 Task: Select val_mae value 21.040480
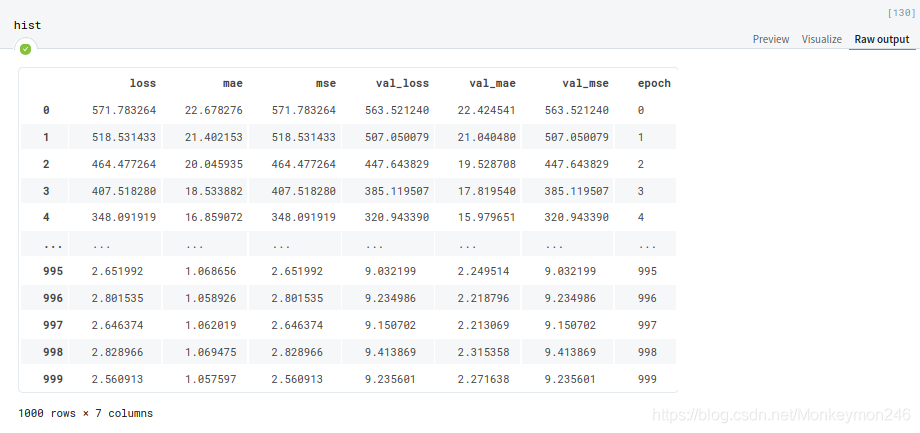coord(486,137)
